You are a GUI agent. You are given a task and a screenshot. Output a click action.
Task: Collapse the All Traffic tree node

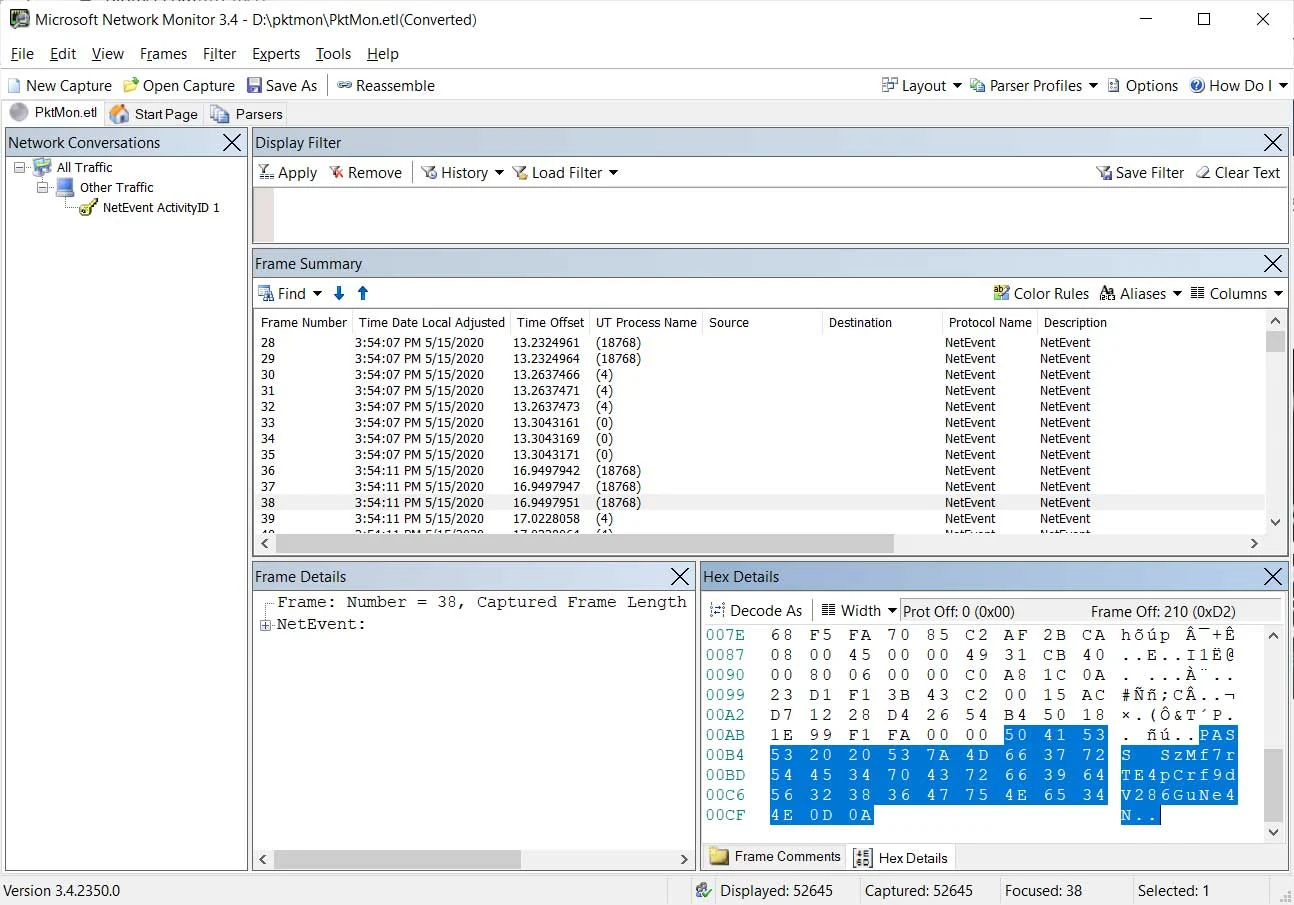click(21, 168)
